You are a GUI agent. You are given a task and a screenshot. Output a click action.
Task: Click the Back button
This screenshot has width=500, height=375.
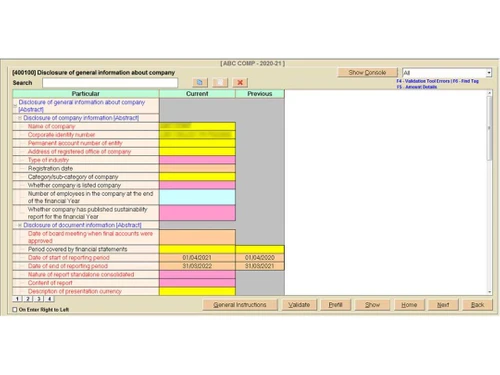pos(477,305)
